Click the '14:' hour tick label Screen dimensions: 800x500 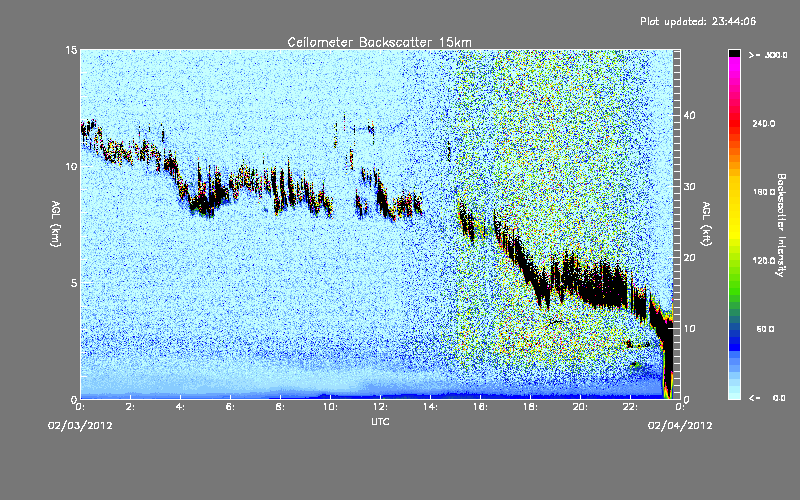tap(431, 407)
